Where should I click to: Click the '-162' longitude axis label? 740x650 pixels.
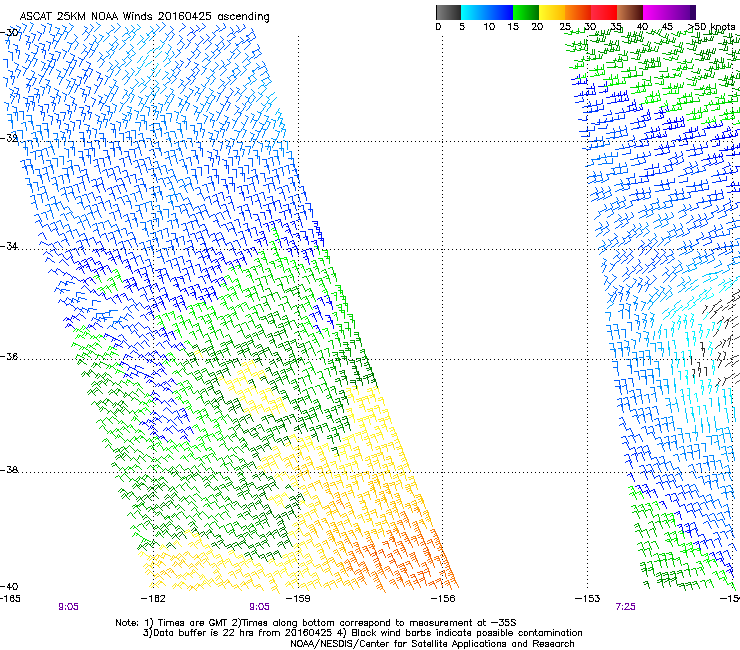[153, 599]
